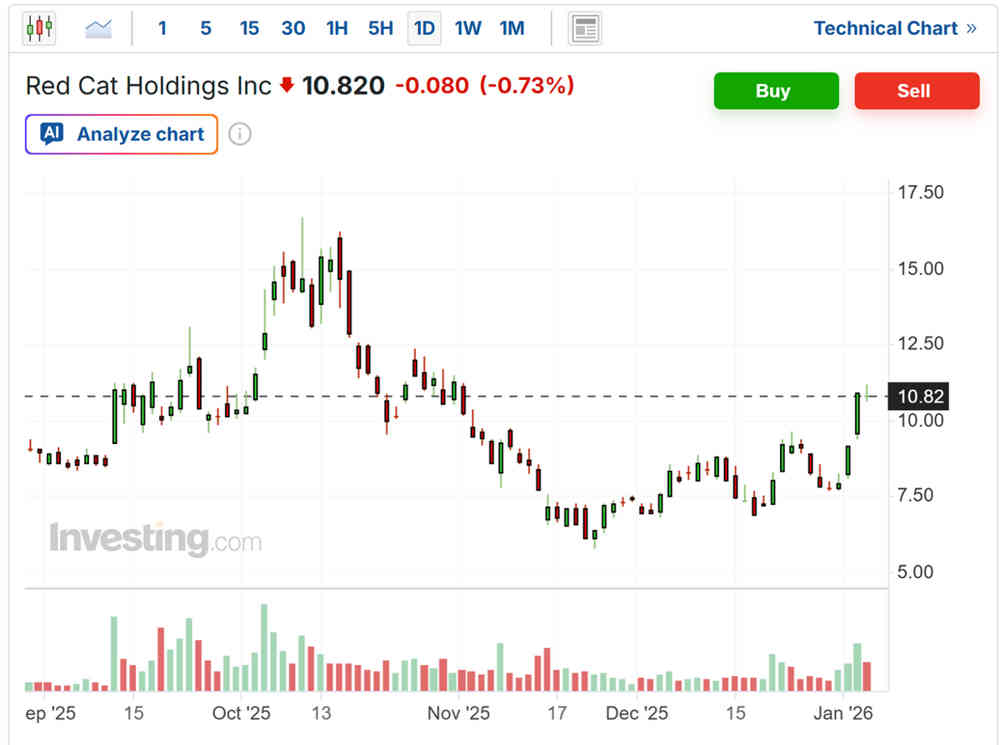Viewport: 1000px width, 745px height.
Task: Select the 1 minute interval
Action: (162, 29)
